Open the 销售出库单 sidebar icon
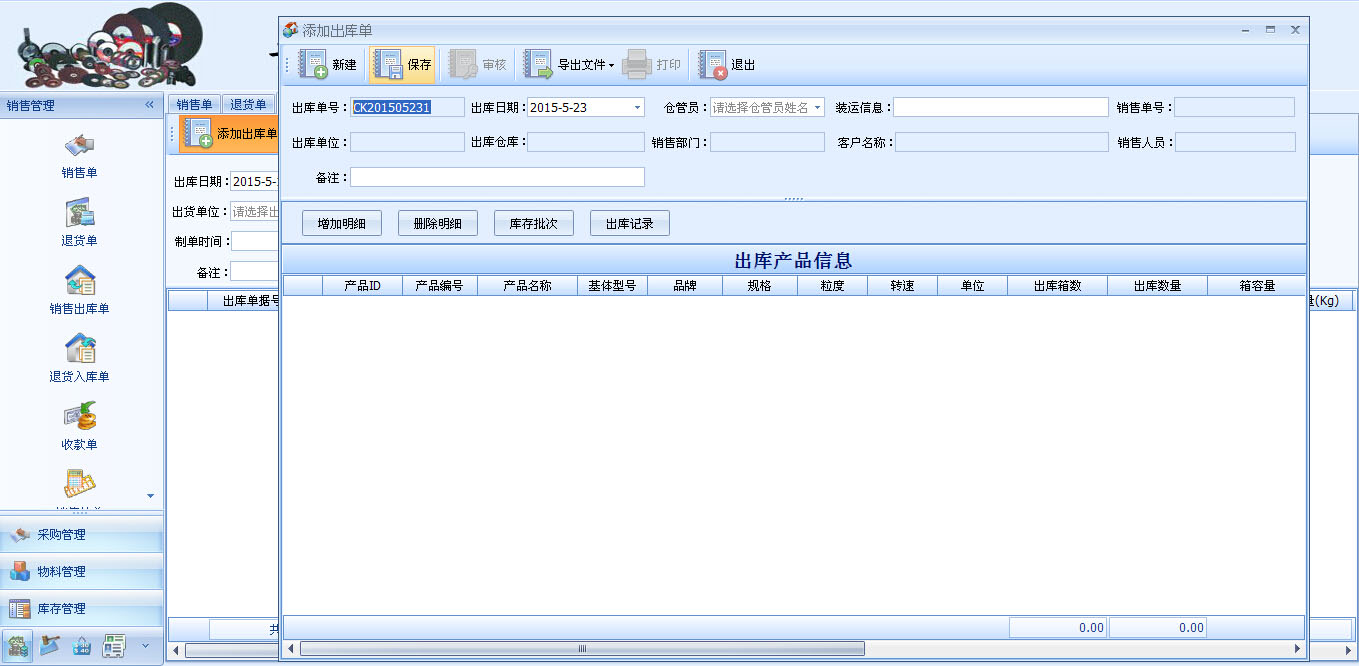Image resolution: width=1359 pixels, height=666 pixels. [x=79, y=281]
